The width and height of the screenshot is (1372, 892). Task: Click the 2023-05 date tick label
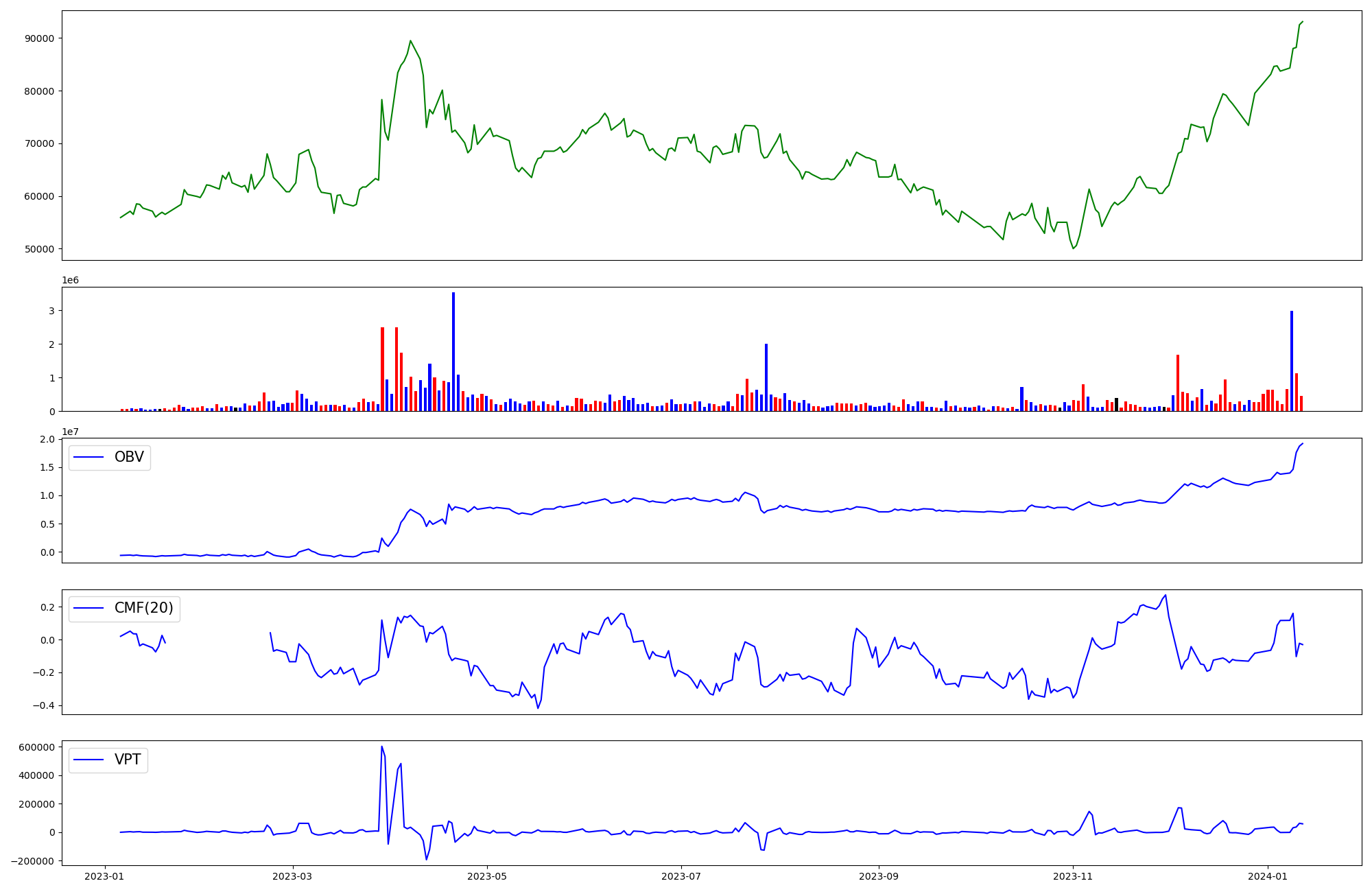click(487, 876)
